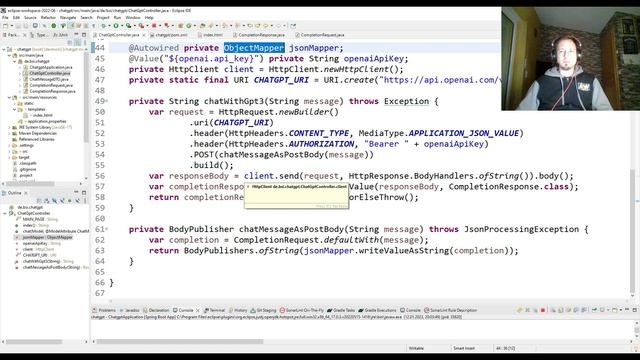
Task: Open the Edit menu
Action: click(16, 18)
